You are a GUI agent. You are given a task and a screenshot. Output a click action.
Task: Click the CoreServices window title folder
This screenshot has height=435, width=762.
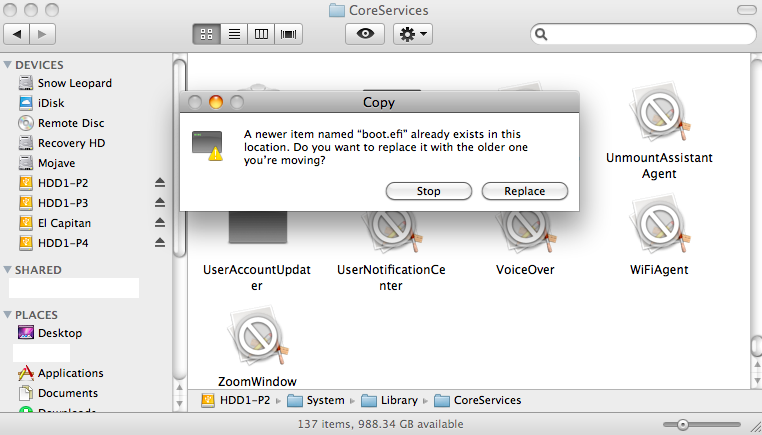pos(337,10)
